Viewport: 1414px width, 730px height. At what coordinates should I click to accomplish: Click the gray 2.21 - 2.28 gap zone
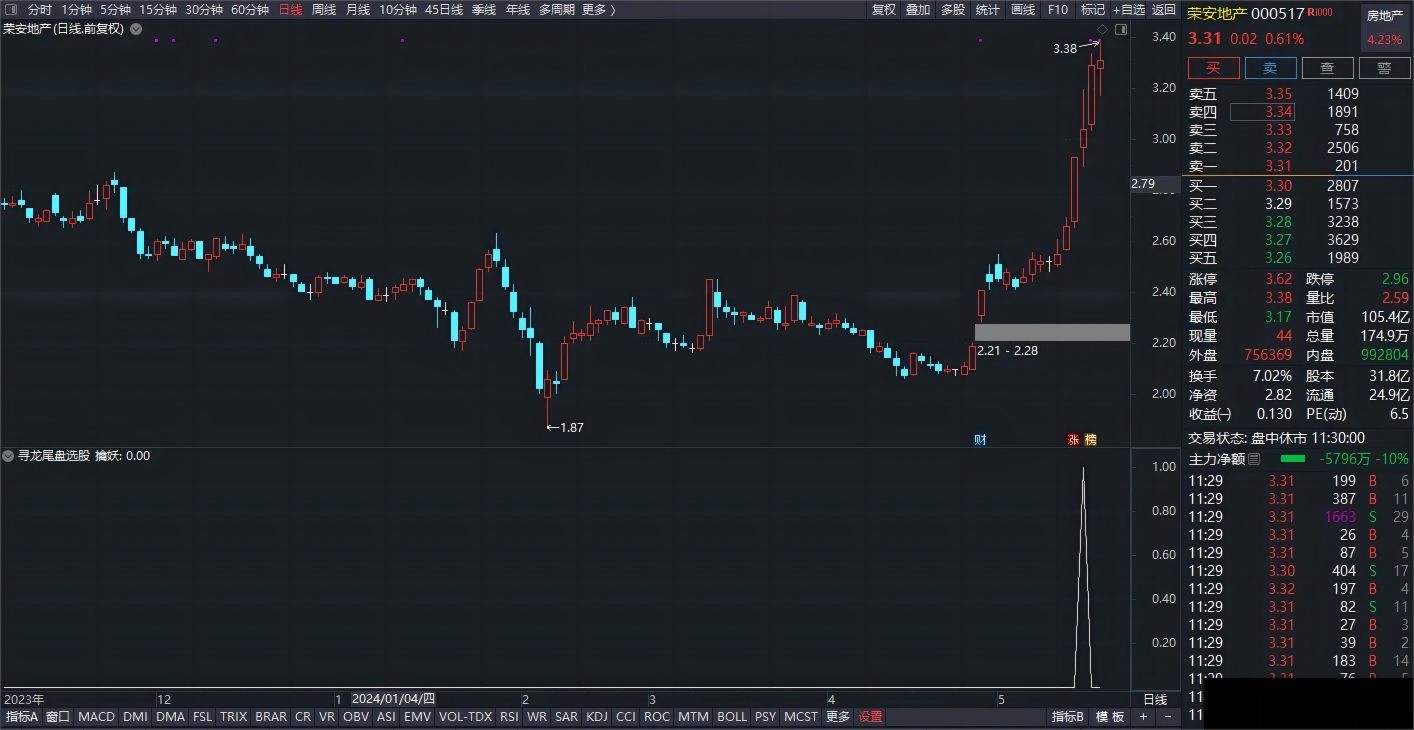pyautogui.click(x=1052, y=332)
